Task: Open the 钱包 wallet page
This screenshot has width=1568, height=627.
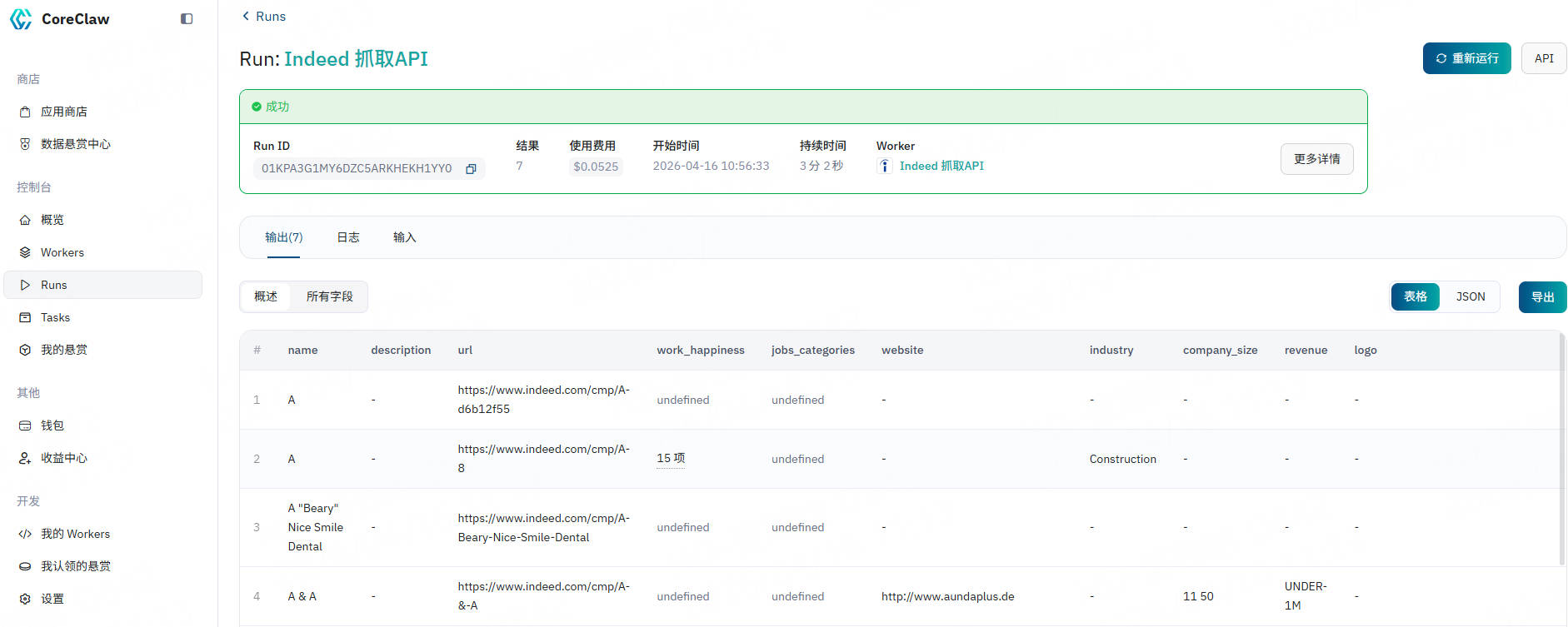Action: [52, 425]
